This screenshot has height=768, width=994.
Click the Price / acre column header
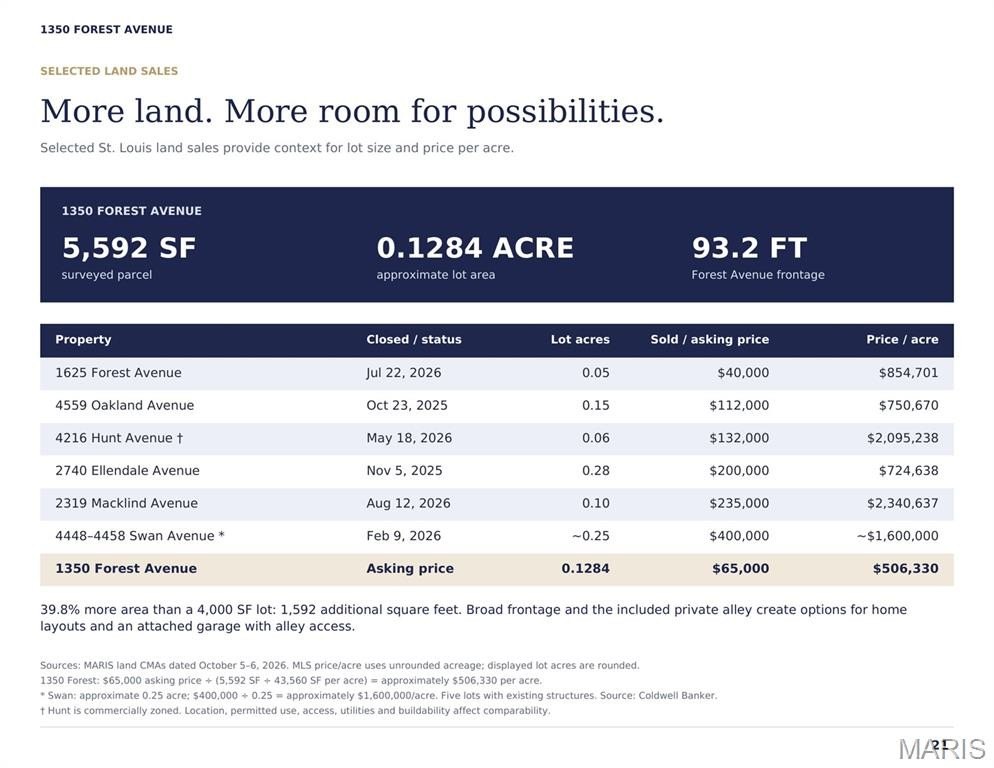pyautogui.click(x=902, y=339)
